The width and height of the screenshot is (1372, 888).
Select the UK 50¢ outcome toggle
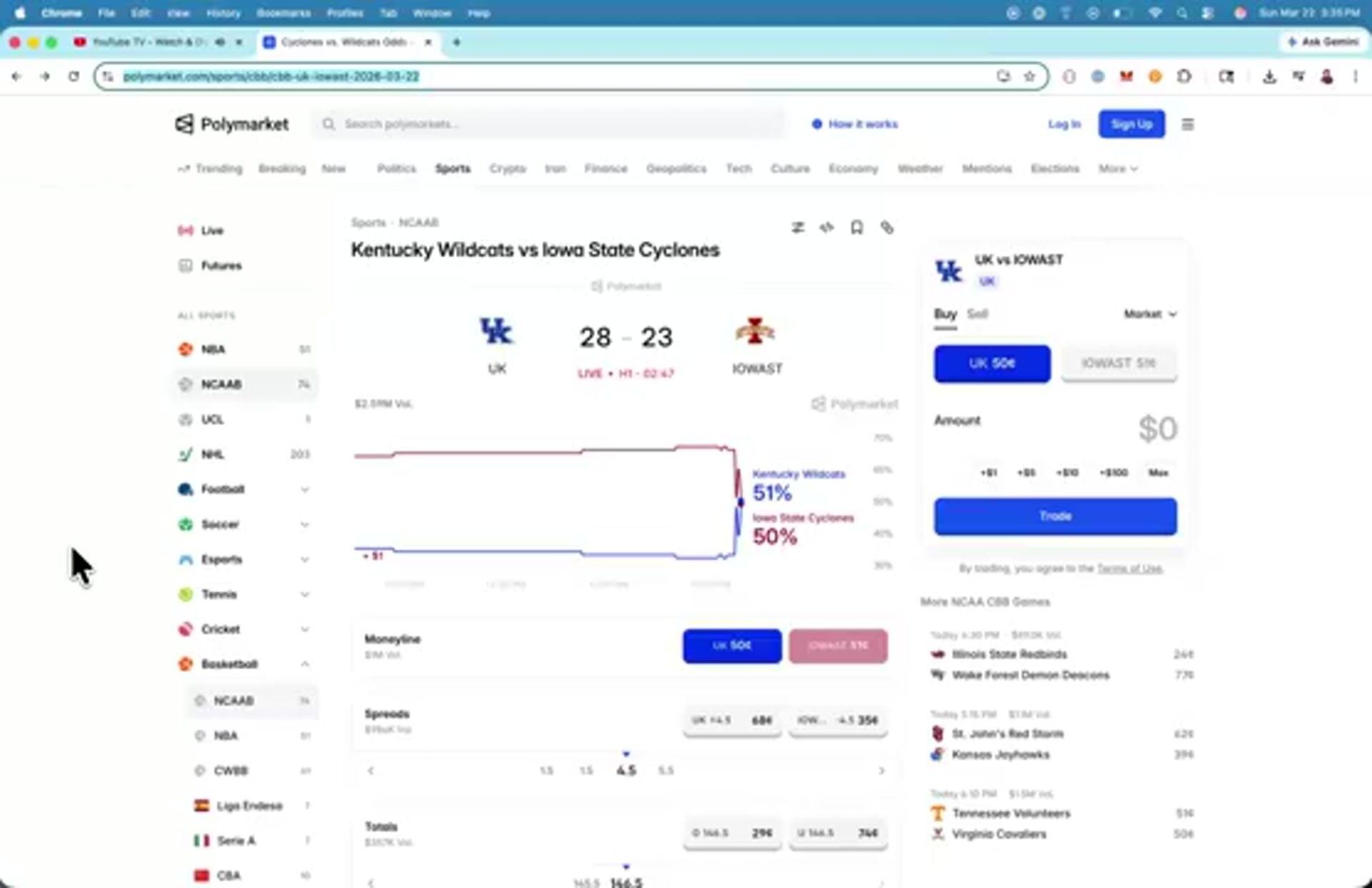992,363
